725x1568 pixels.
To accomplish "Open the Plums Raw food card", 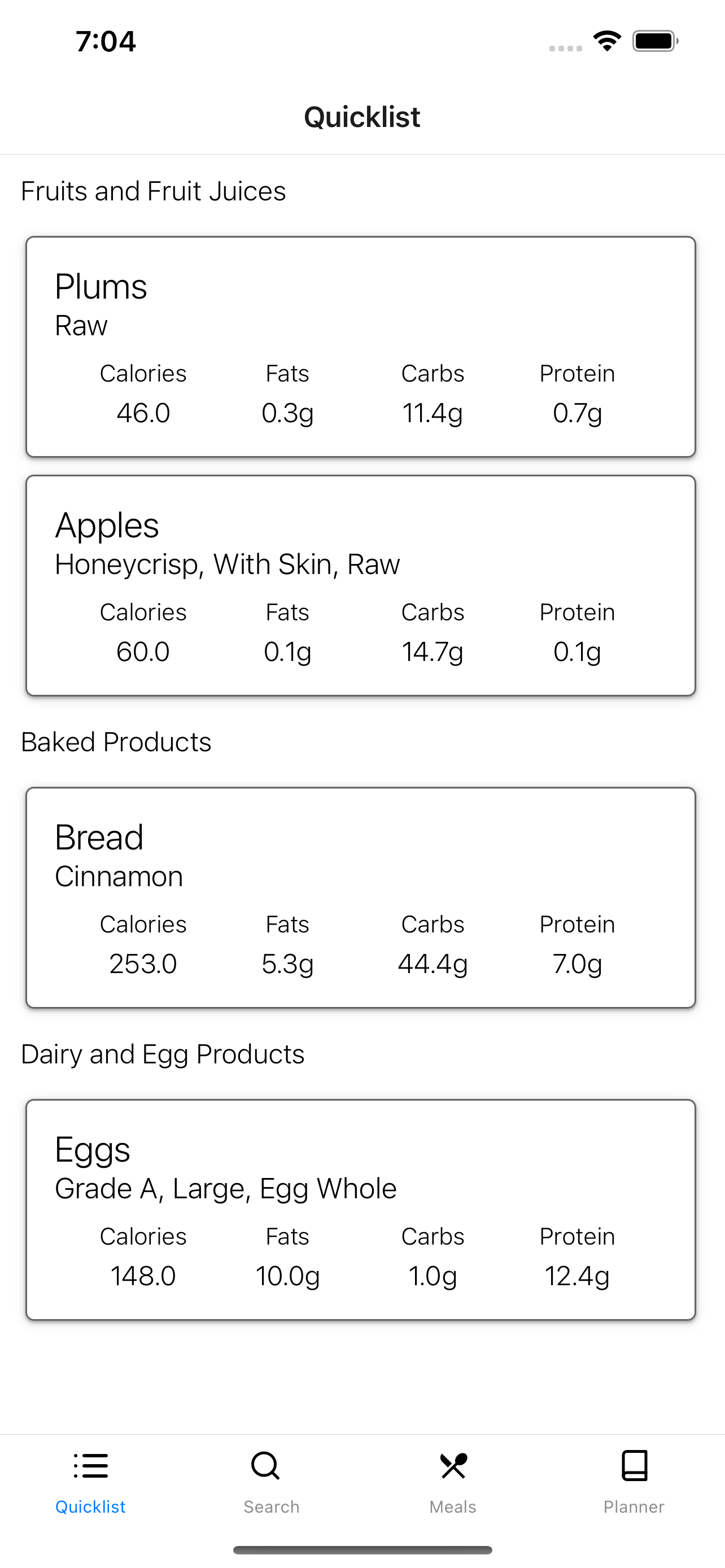I will pyautogui.click(x=361, y=347).
